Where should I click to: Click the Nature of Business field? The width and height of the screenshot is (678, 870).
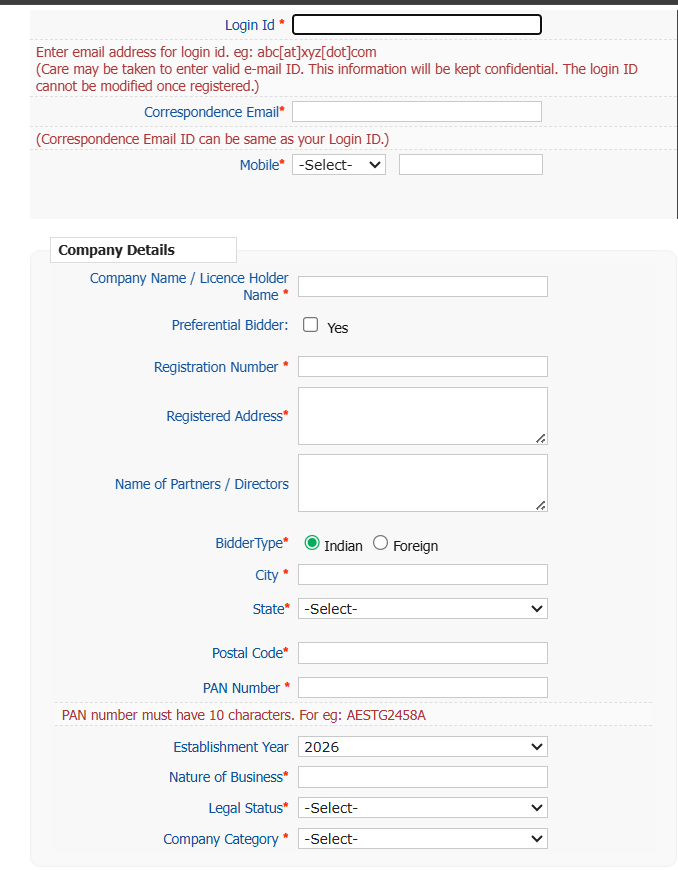click(422, 777)
